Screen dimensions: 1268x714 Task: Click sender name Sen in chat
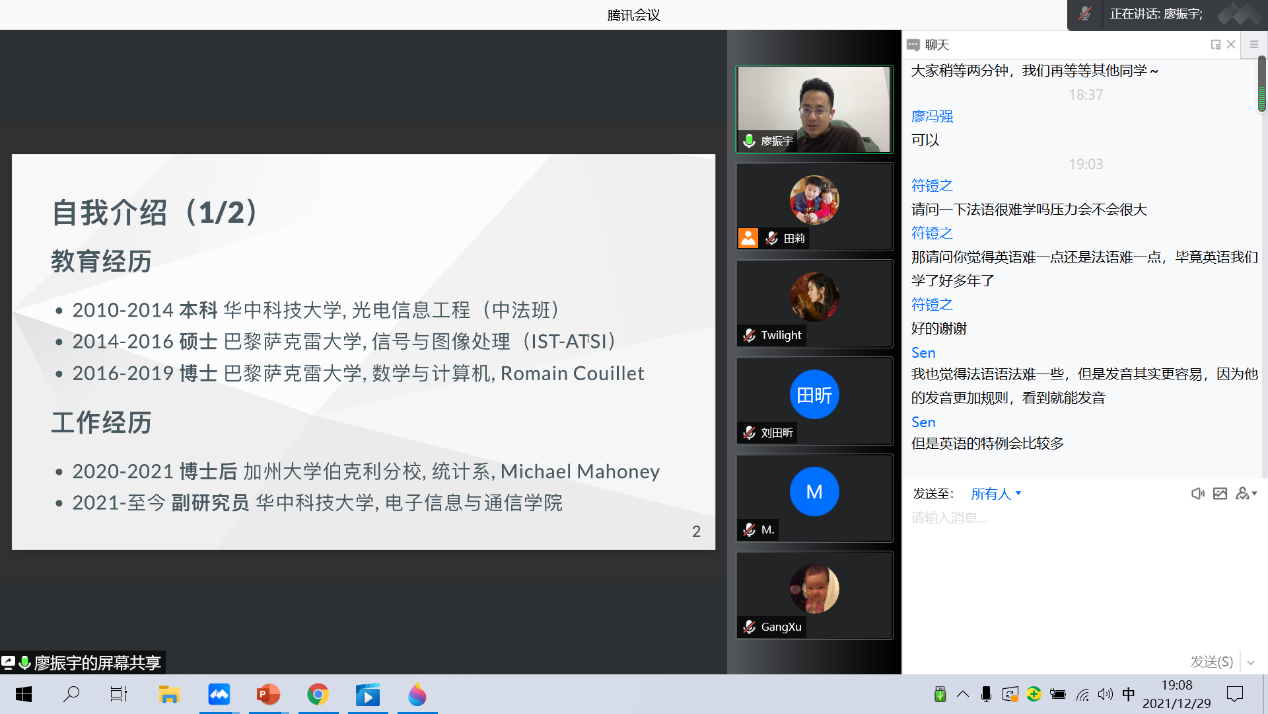923,353
